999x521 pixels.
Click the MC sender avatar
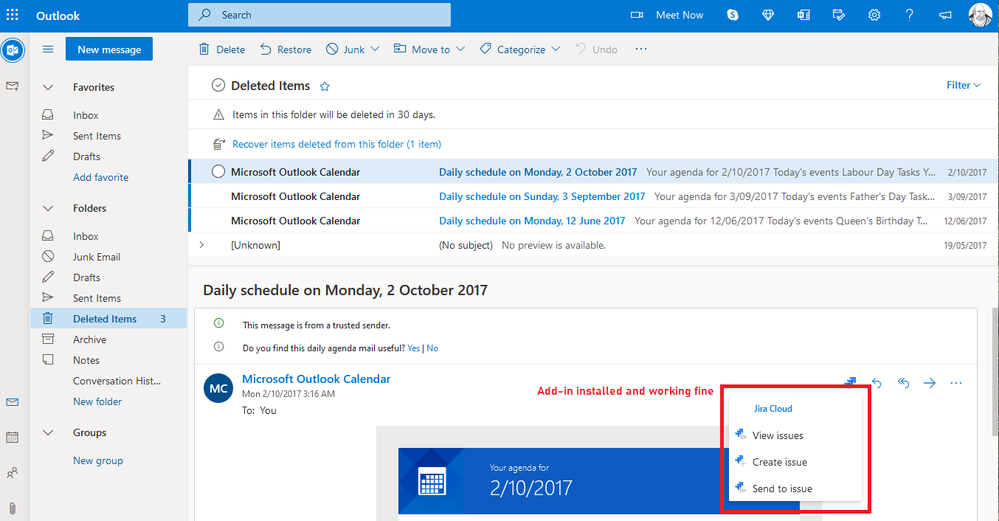coord(218,389)
